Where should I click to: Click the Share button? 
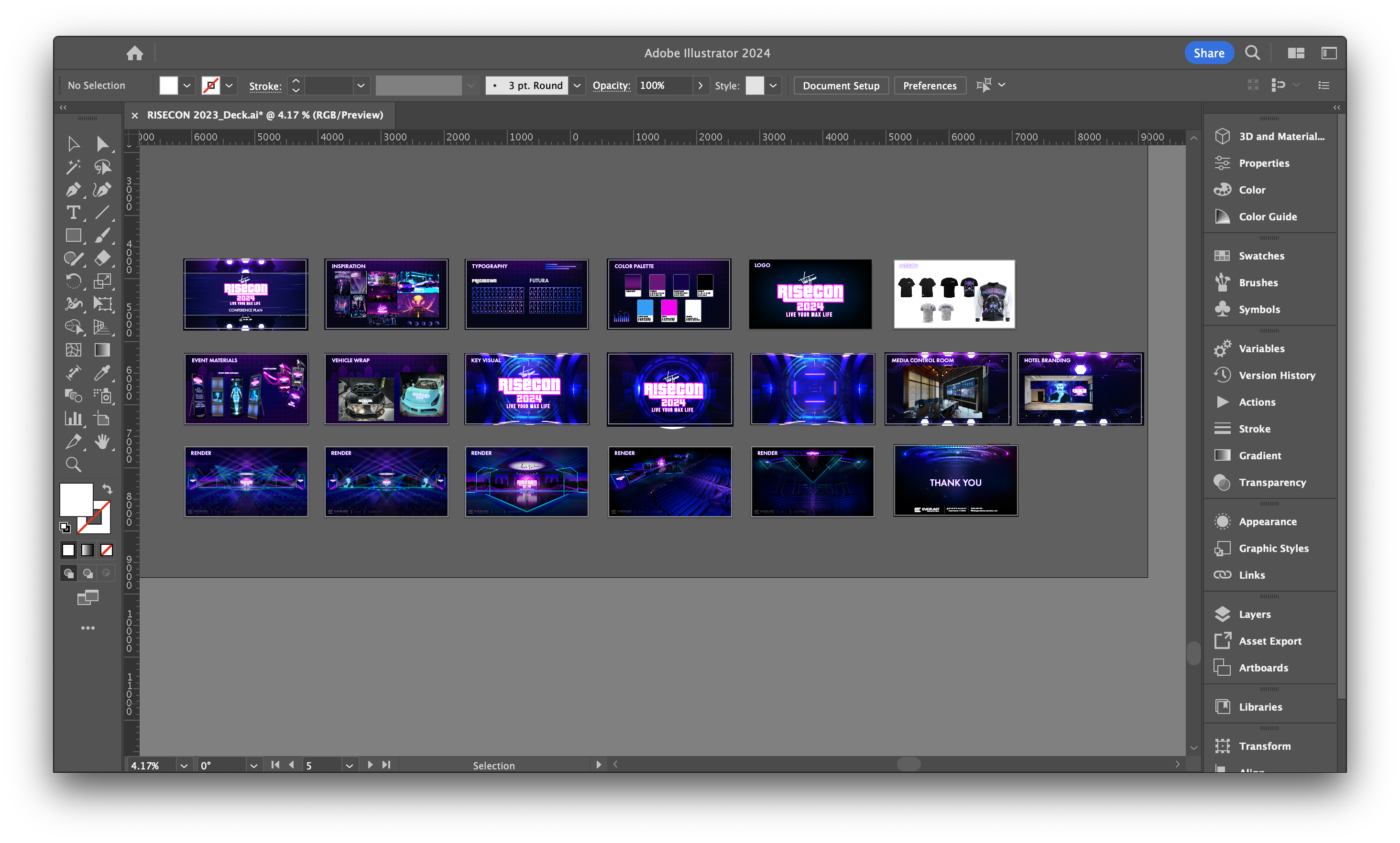point(1209,53)
